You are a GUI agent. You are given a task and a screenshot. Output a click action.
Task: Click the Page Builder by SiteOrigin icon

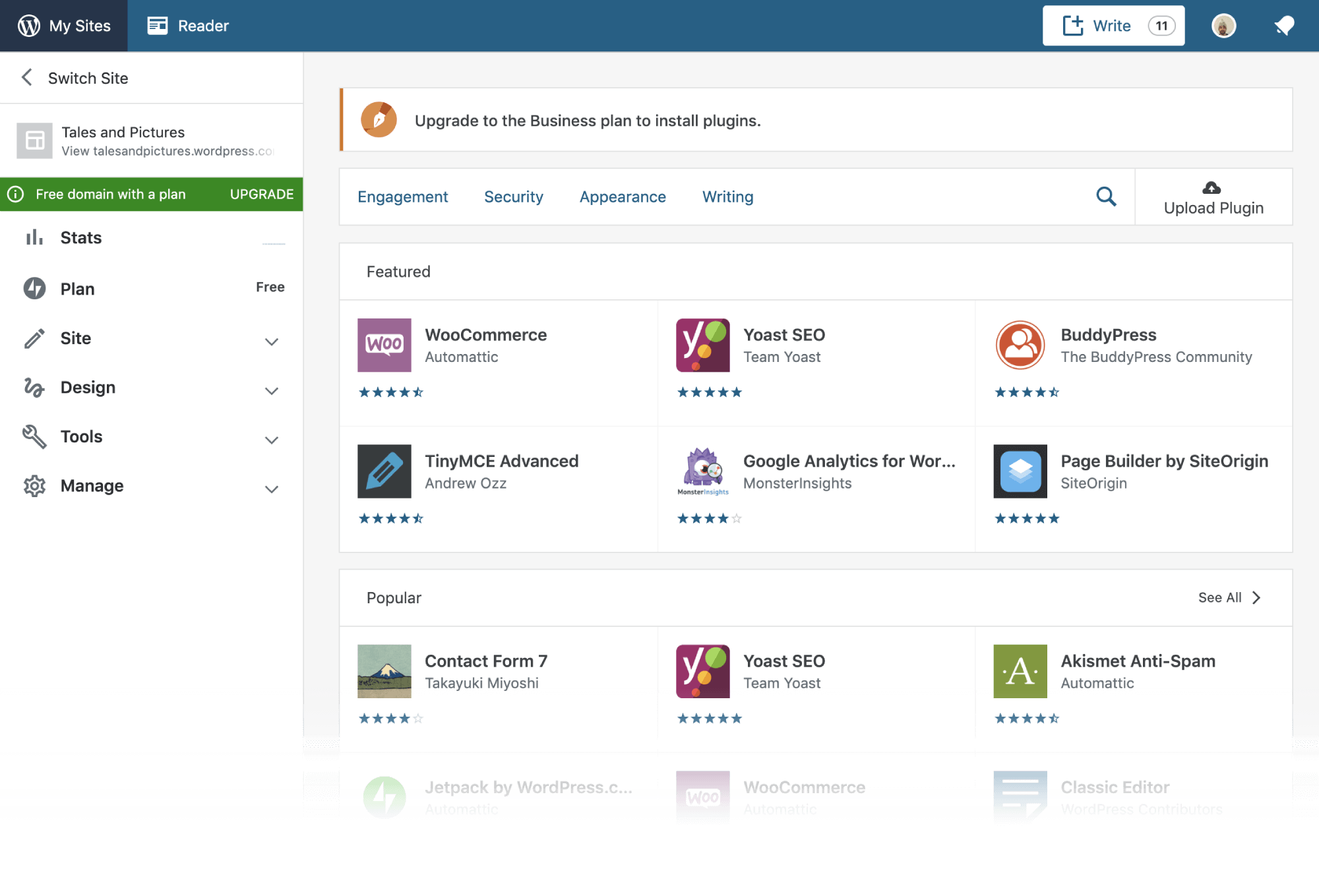(1021, 471)
